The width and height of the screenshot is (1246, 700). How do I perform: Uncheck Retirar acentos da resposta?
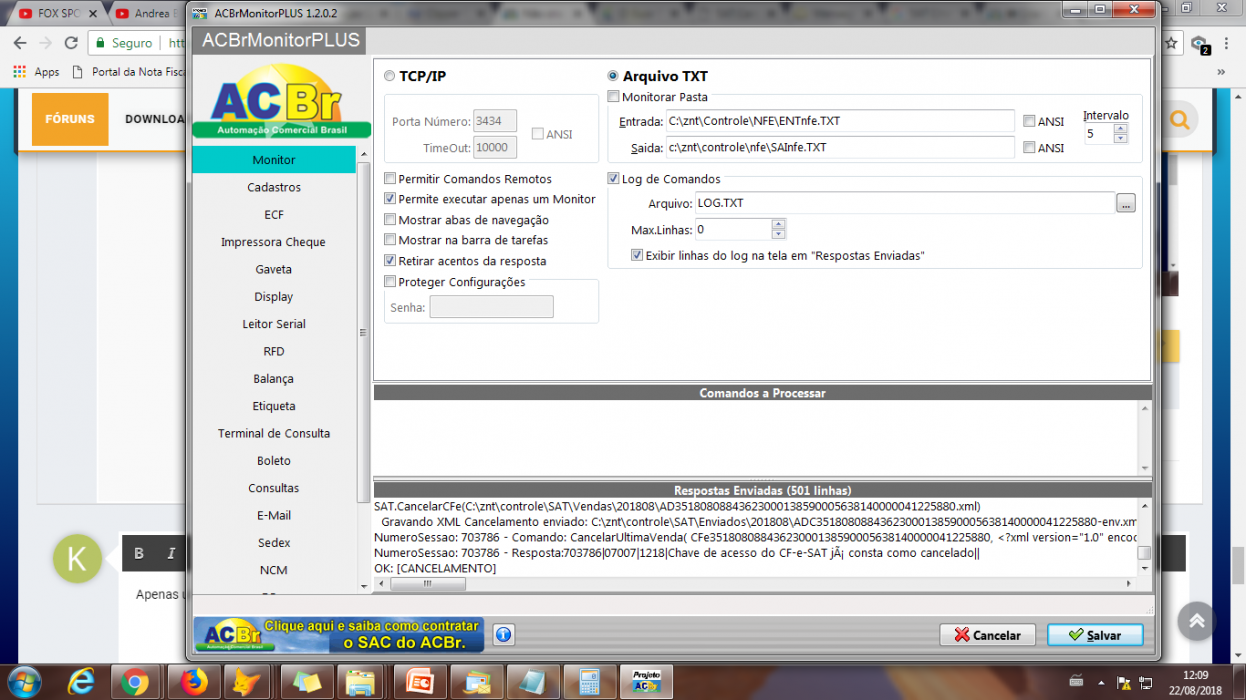coord(390,261)
